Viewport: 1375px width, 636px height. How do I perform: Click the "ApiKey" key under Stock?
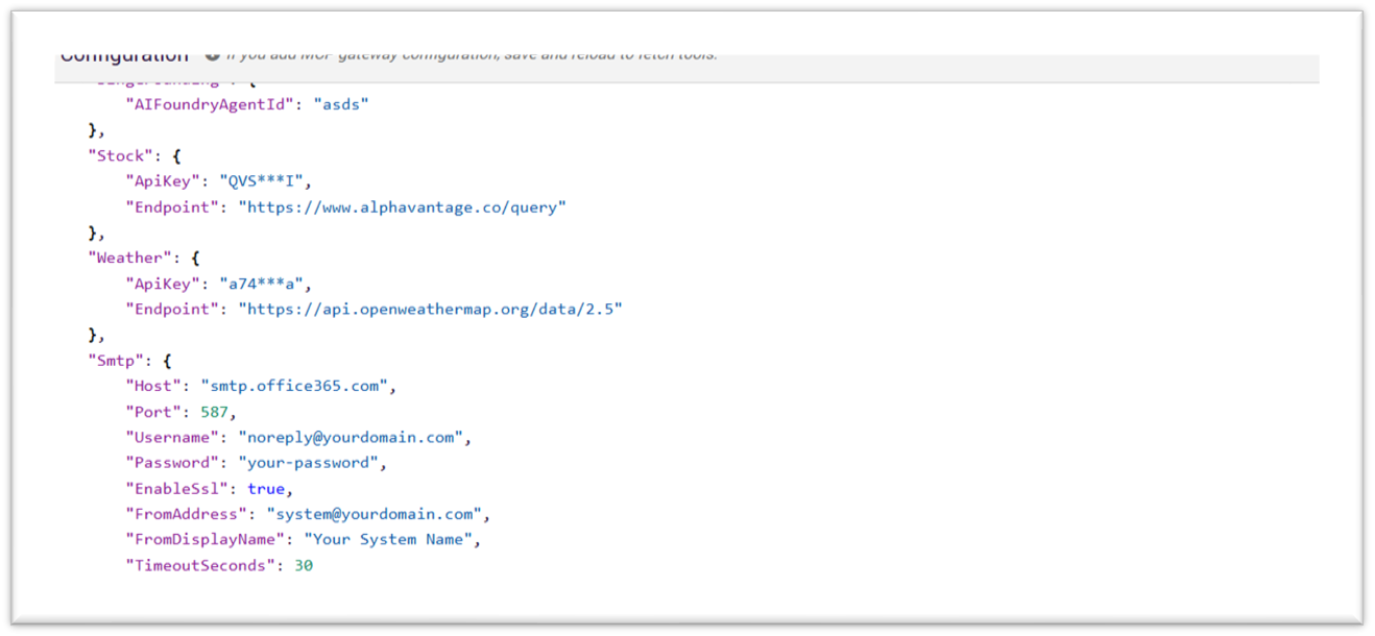[x=163, y=181]
